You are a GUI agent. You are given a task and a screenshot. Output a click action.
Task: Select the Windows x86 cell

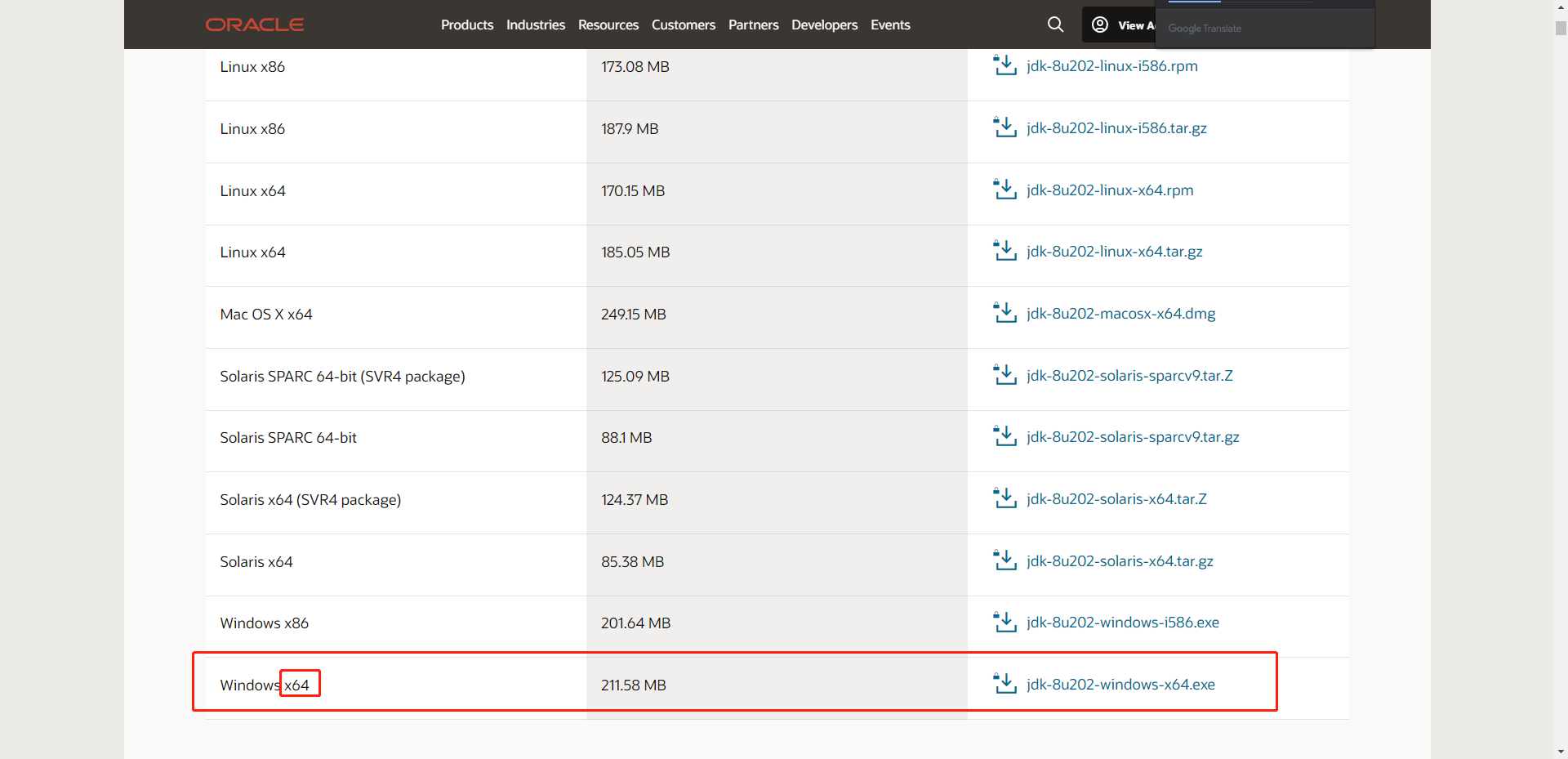click(396, 627)
